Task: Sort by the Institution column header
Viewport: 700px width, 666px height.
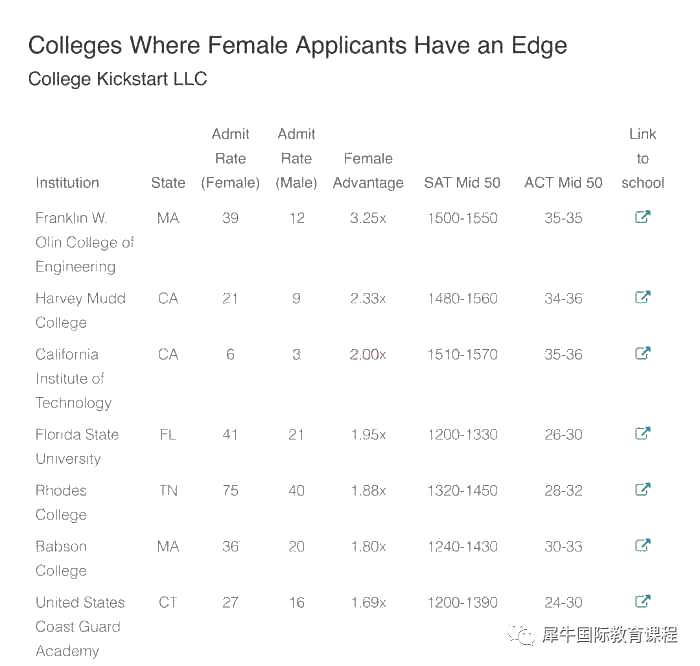Action: (67, 183)
